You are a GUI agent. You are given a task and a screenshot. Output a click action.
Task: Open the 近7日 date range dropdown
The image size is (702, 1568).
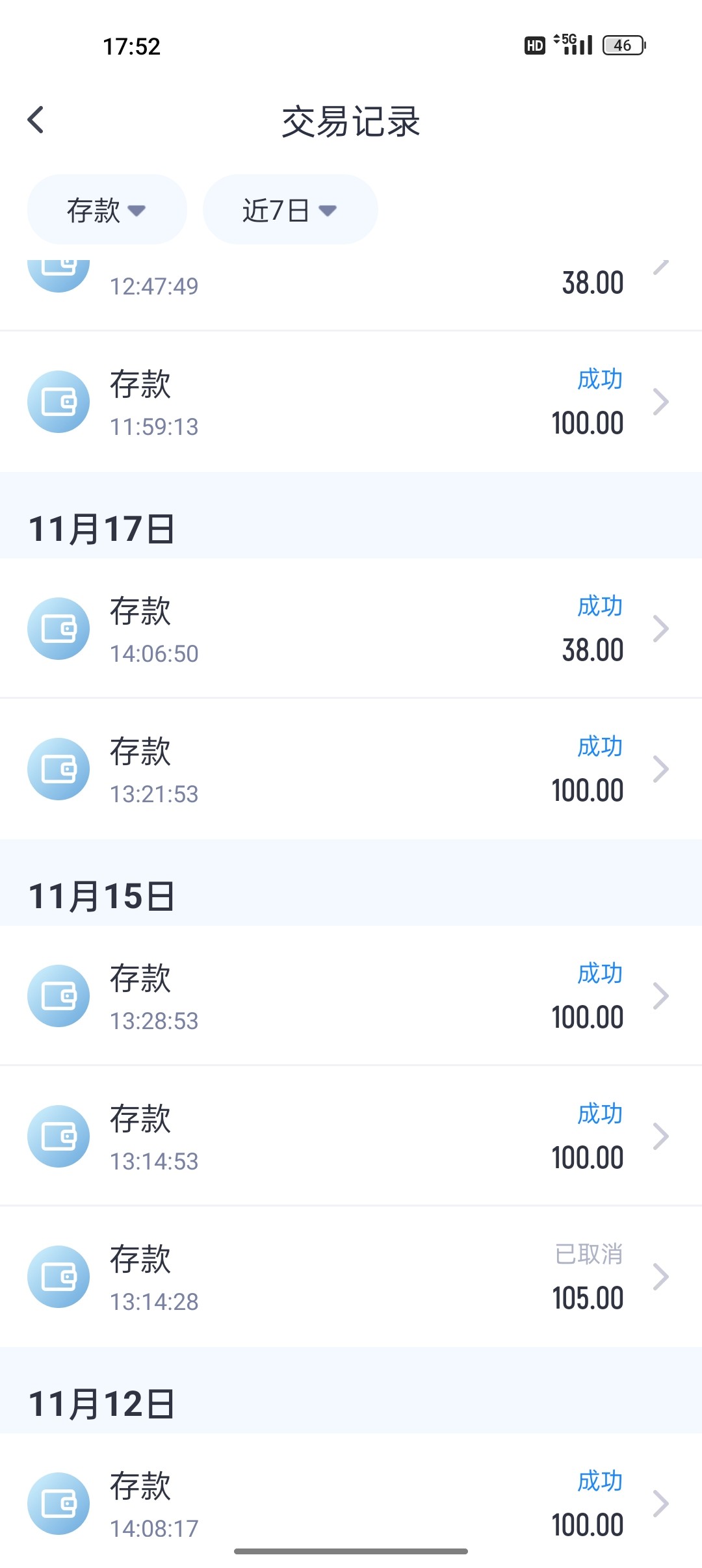click(x=290, y=210)
